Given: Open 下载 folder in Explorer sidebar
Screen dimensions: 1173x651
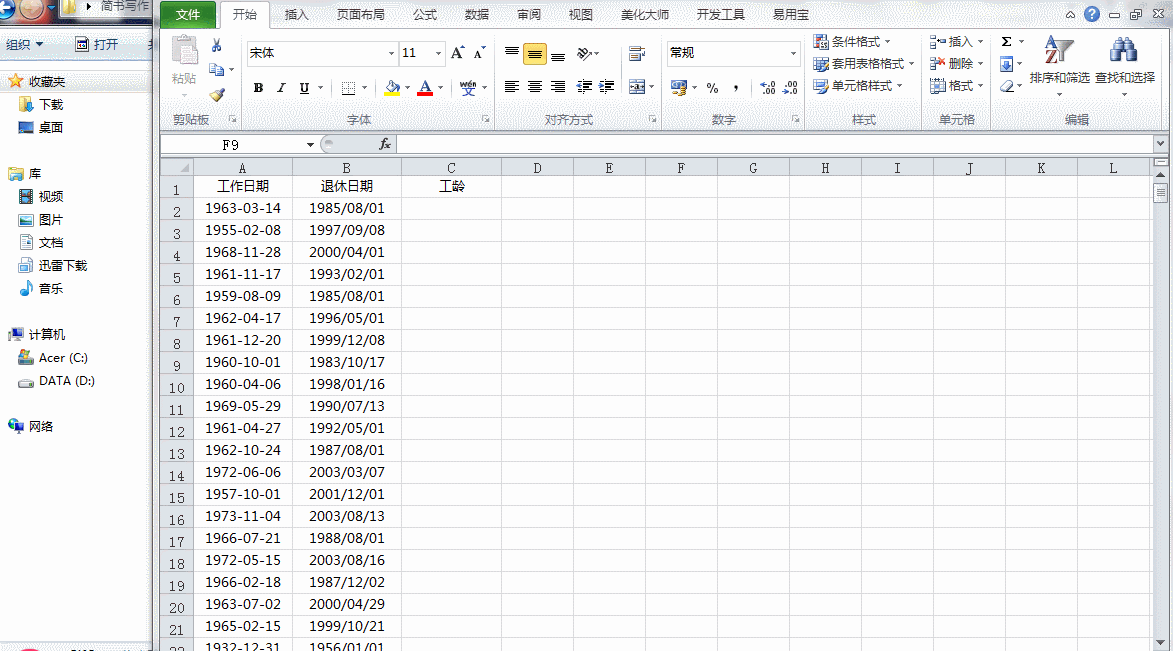Looking at the screenshot, I should click(51, 105).
